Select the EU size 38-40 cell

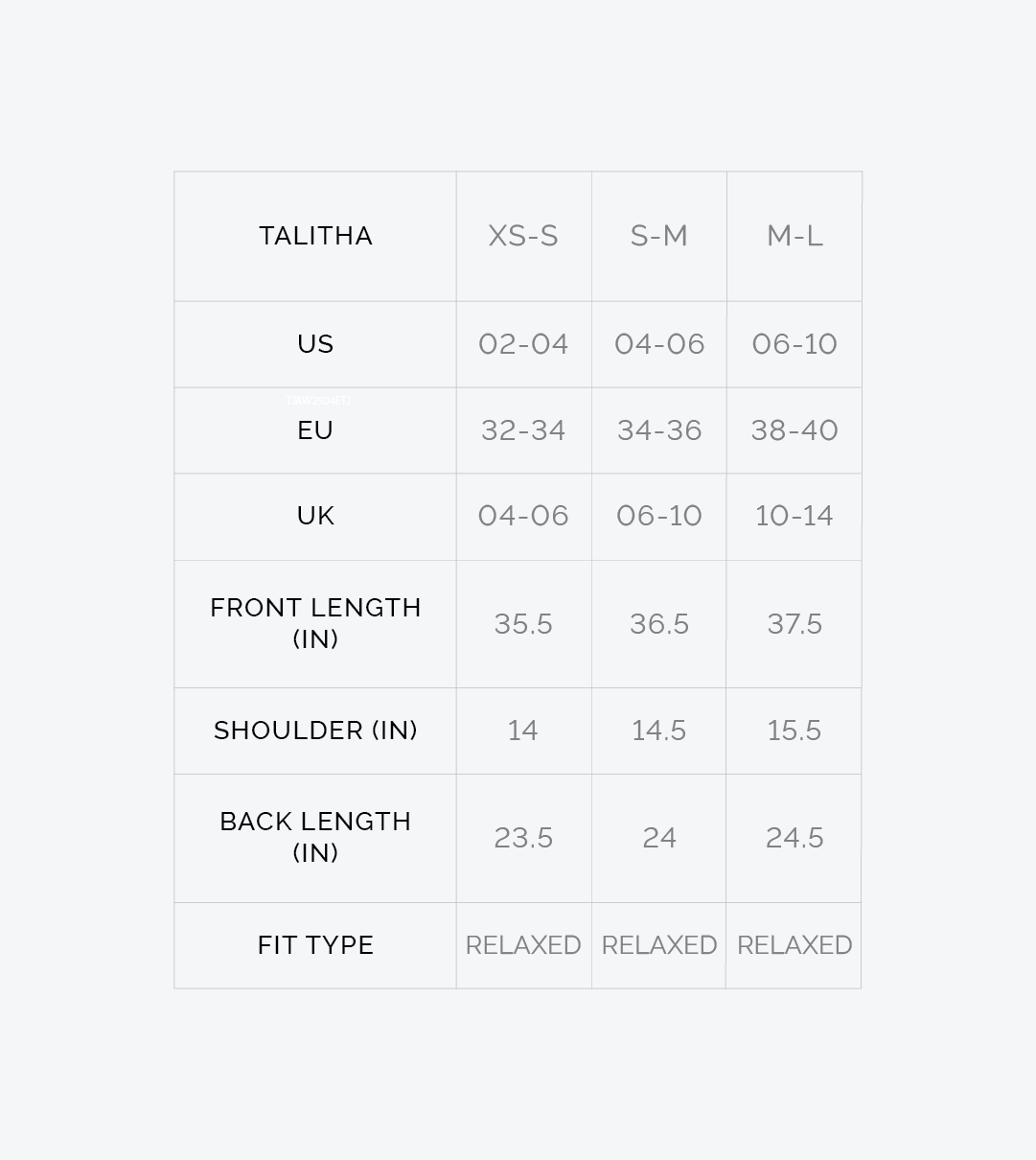pos(794,430)
